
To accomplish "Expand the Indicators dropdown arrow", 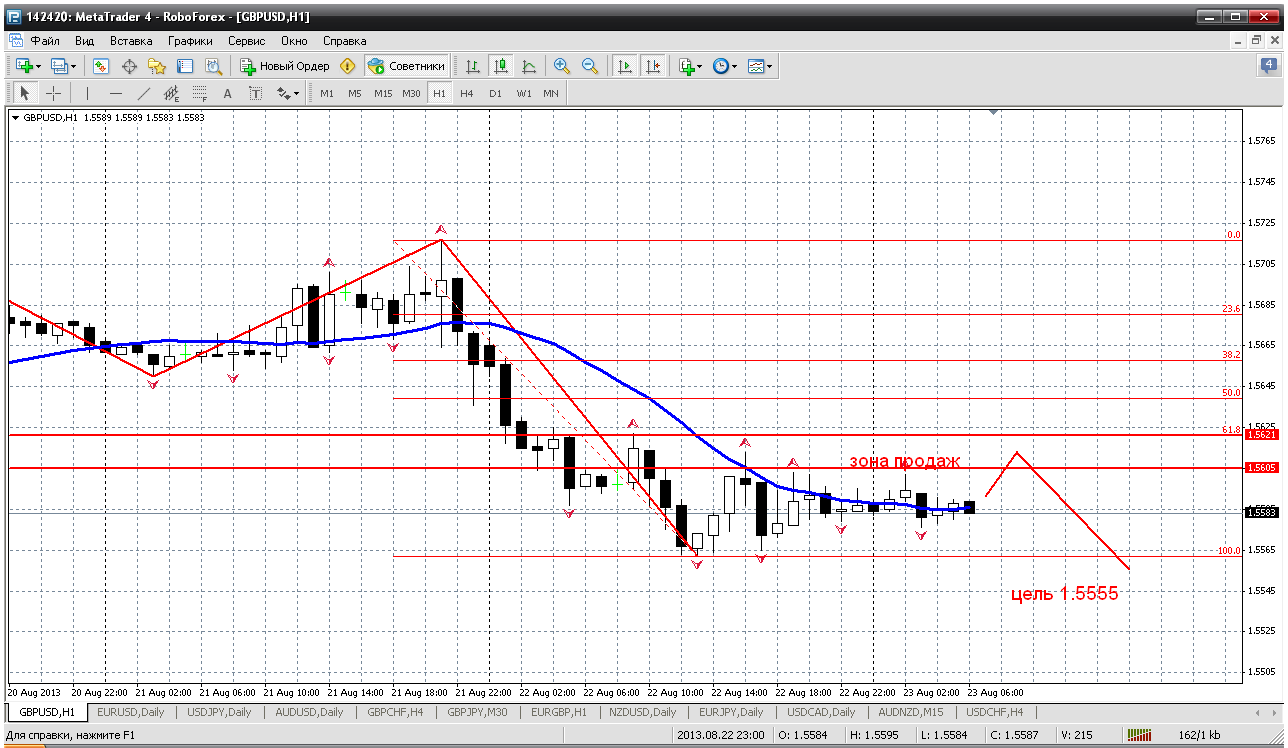I will [x=700, y=66].
